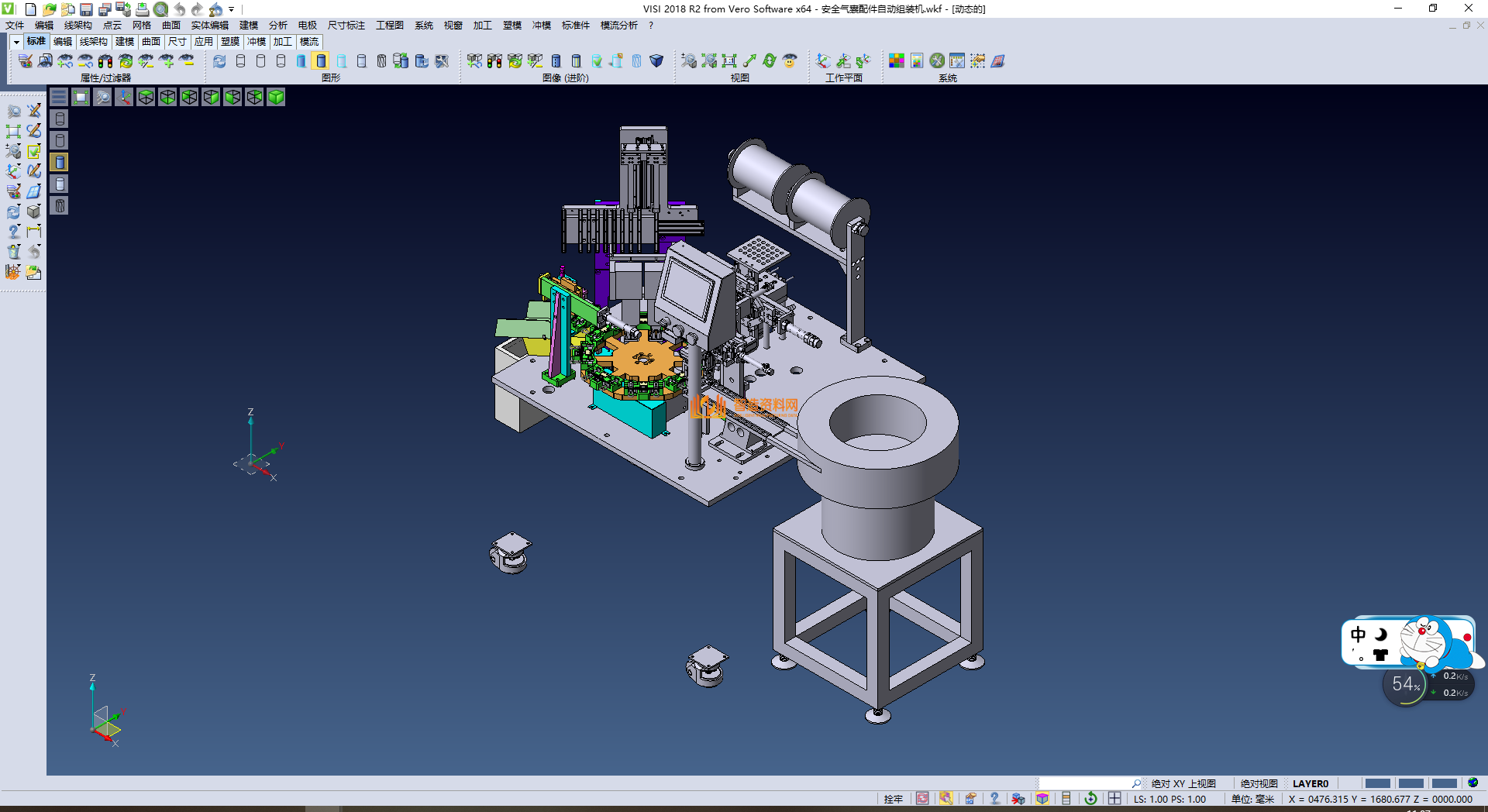Toggle the highlighted purple cube status icon
1488x812 pixels.
[x=1042, y=799]
